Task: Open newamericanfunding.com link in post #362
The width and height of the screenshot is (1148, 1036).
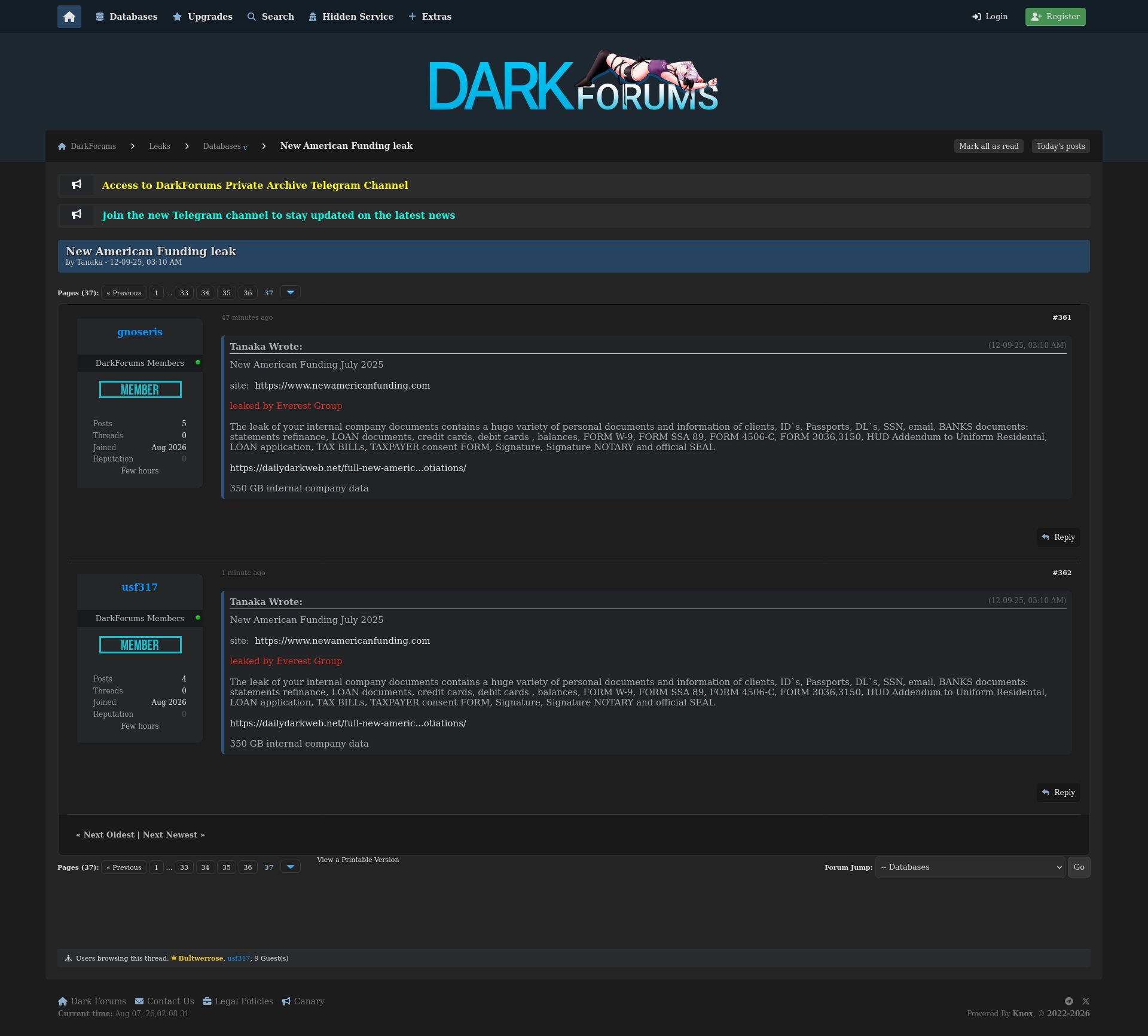Action: [343, 641]
